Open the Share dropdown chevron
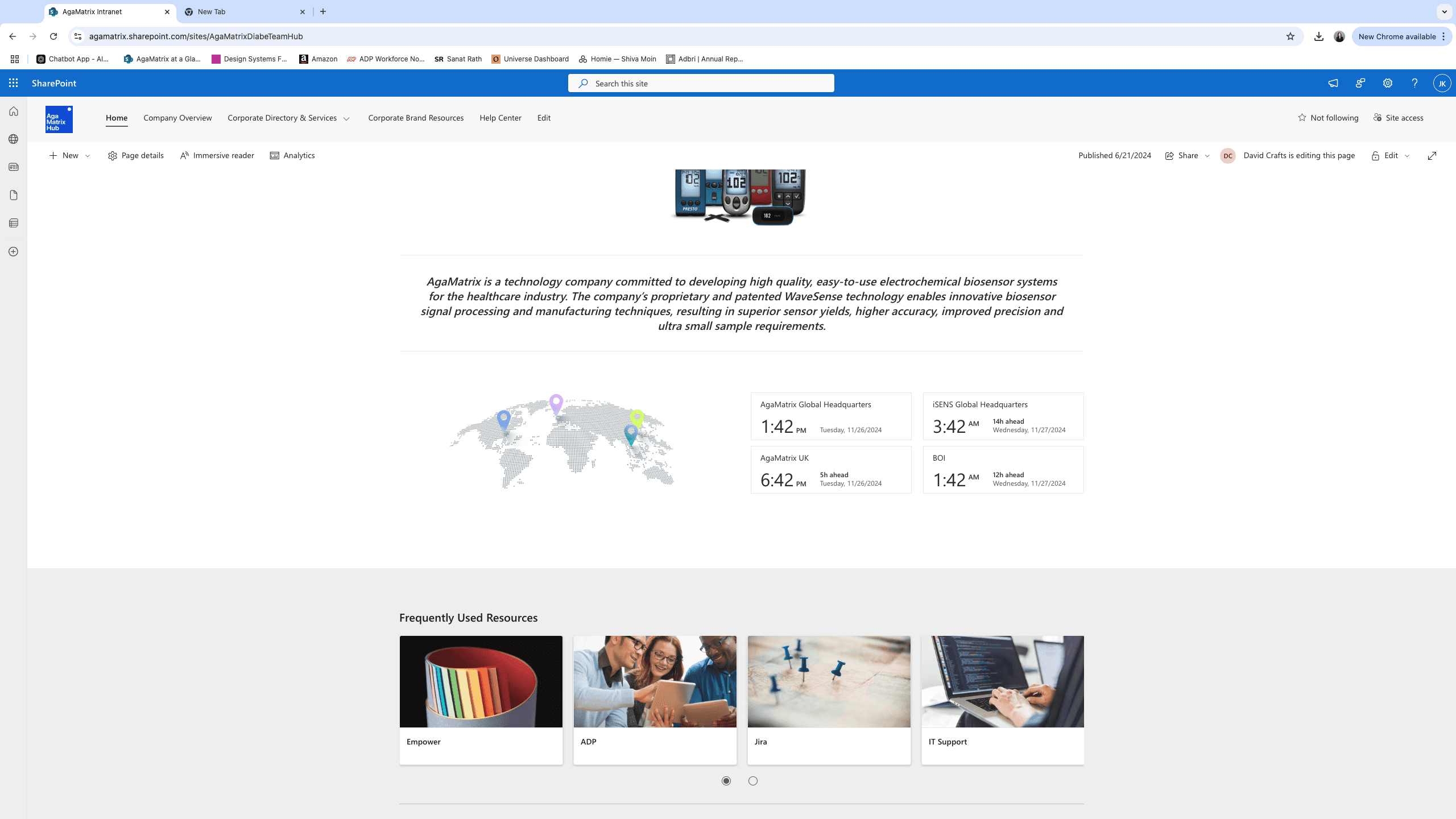Viewport: 1456px width, 819px height. [x=1207, y=156]
